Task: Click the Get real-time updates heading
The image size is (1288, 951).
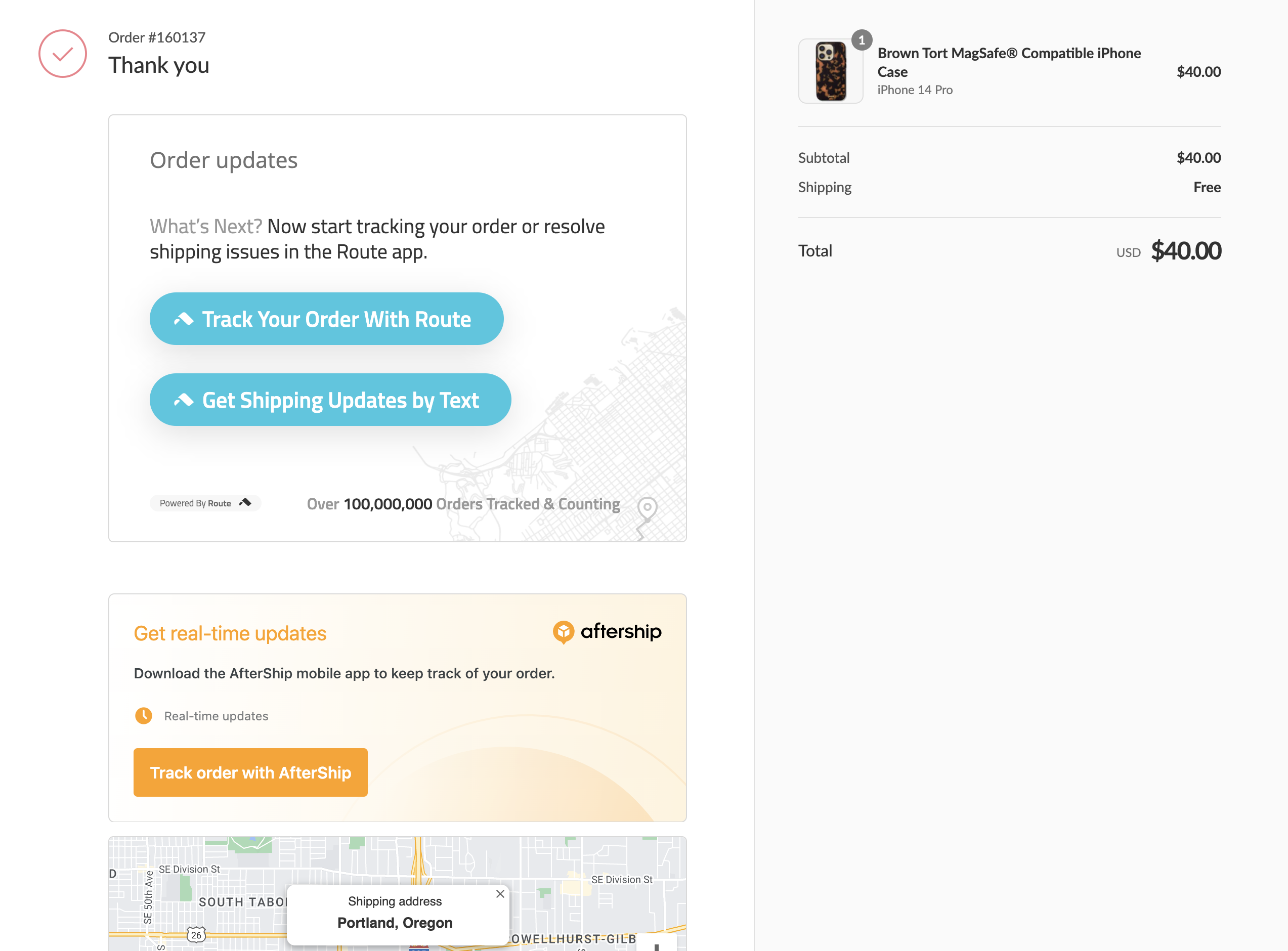Action: click(230, 633)
